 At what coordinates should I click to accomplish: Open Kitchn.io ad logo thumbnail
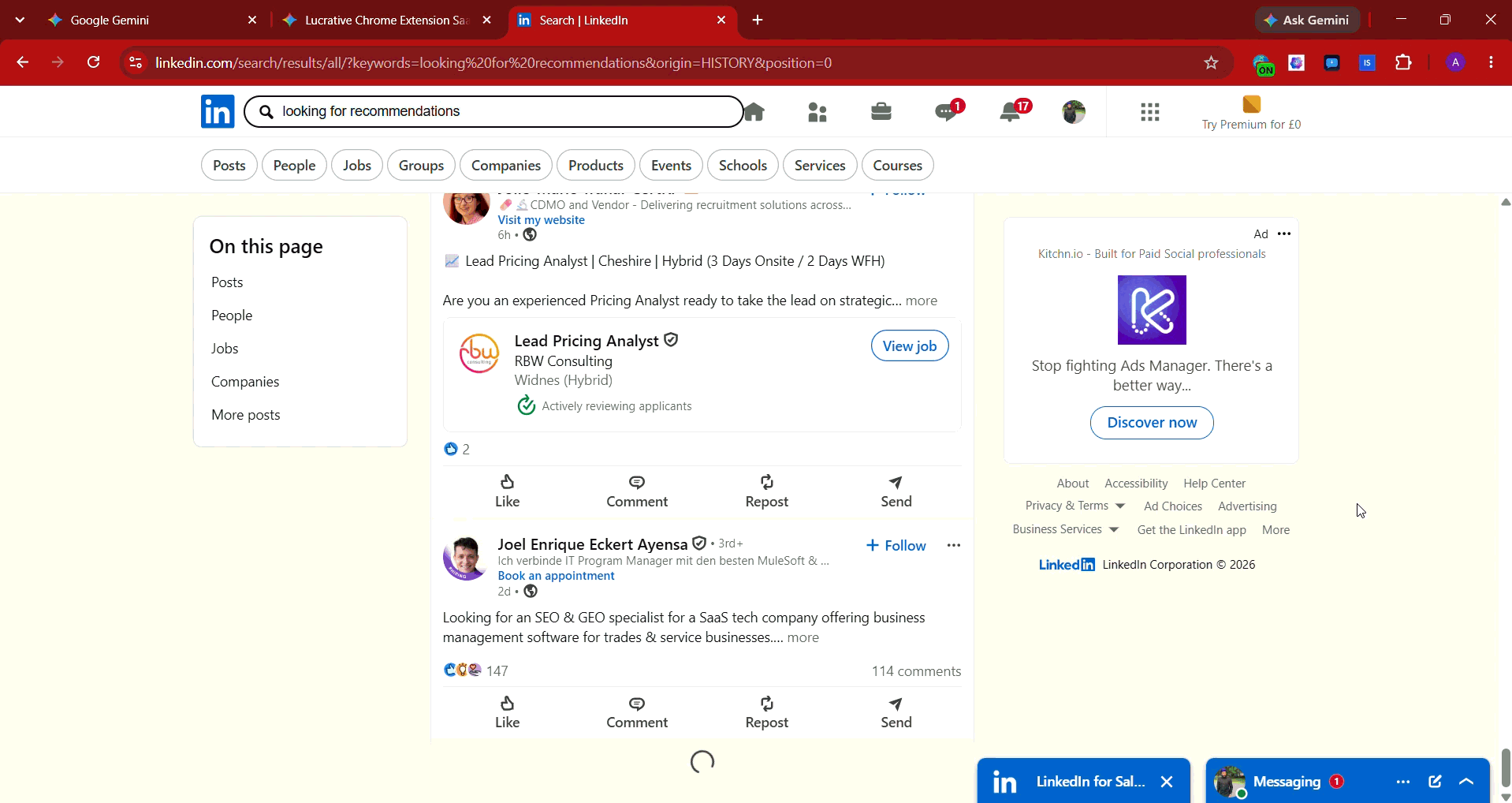[x=1152, y=310]
